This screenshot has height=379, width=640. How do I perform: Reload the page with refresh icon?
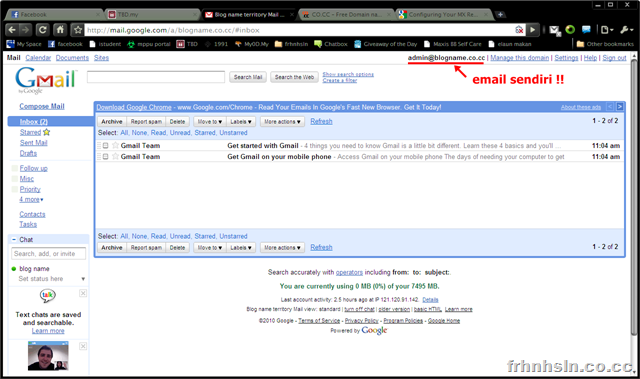coord(42,30)
